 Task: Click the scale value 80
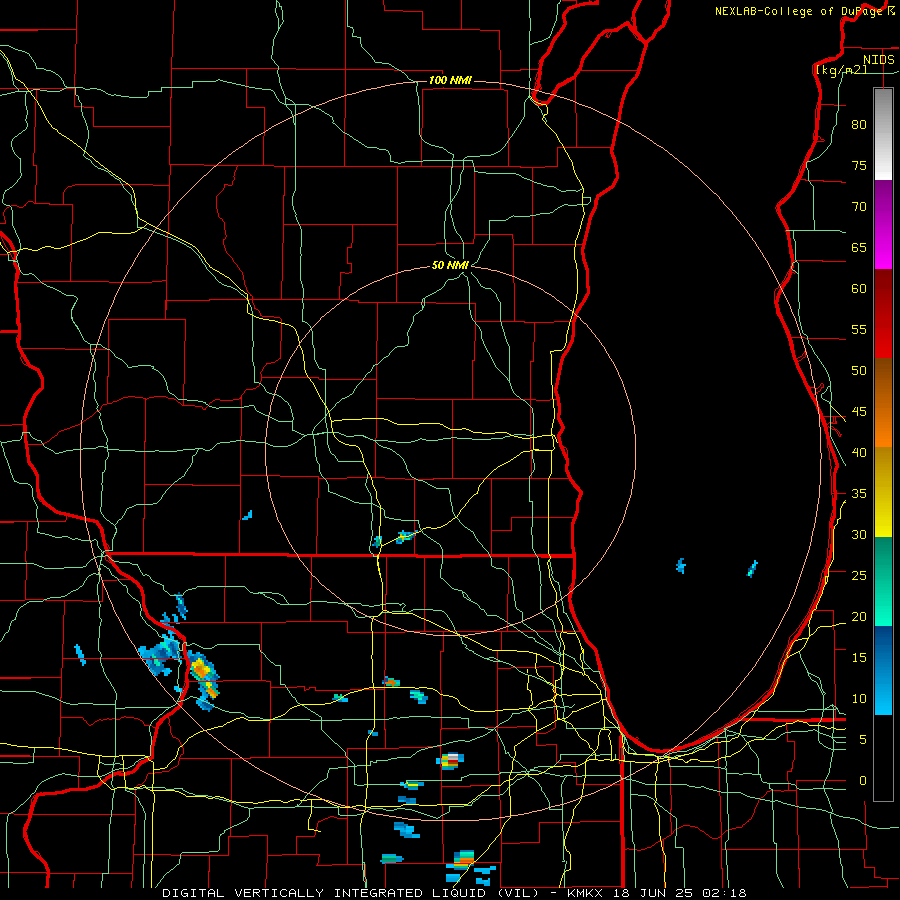[859, 125]
